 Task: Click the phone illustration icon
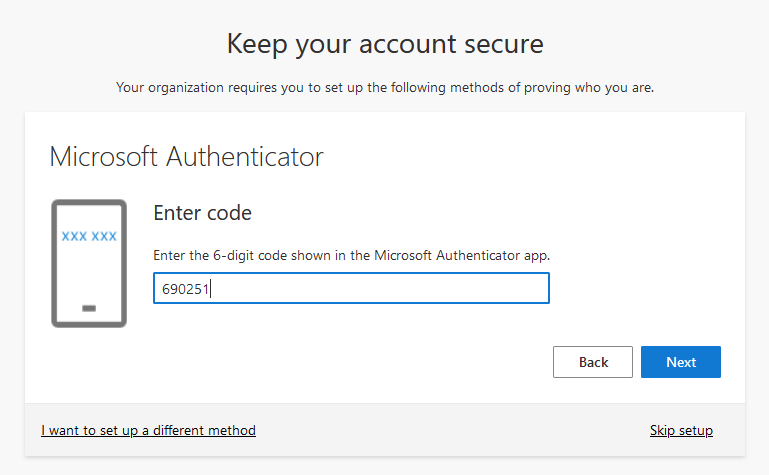89,263
